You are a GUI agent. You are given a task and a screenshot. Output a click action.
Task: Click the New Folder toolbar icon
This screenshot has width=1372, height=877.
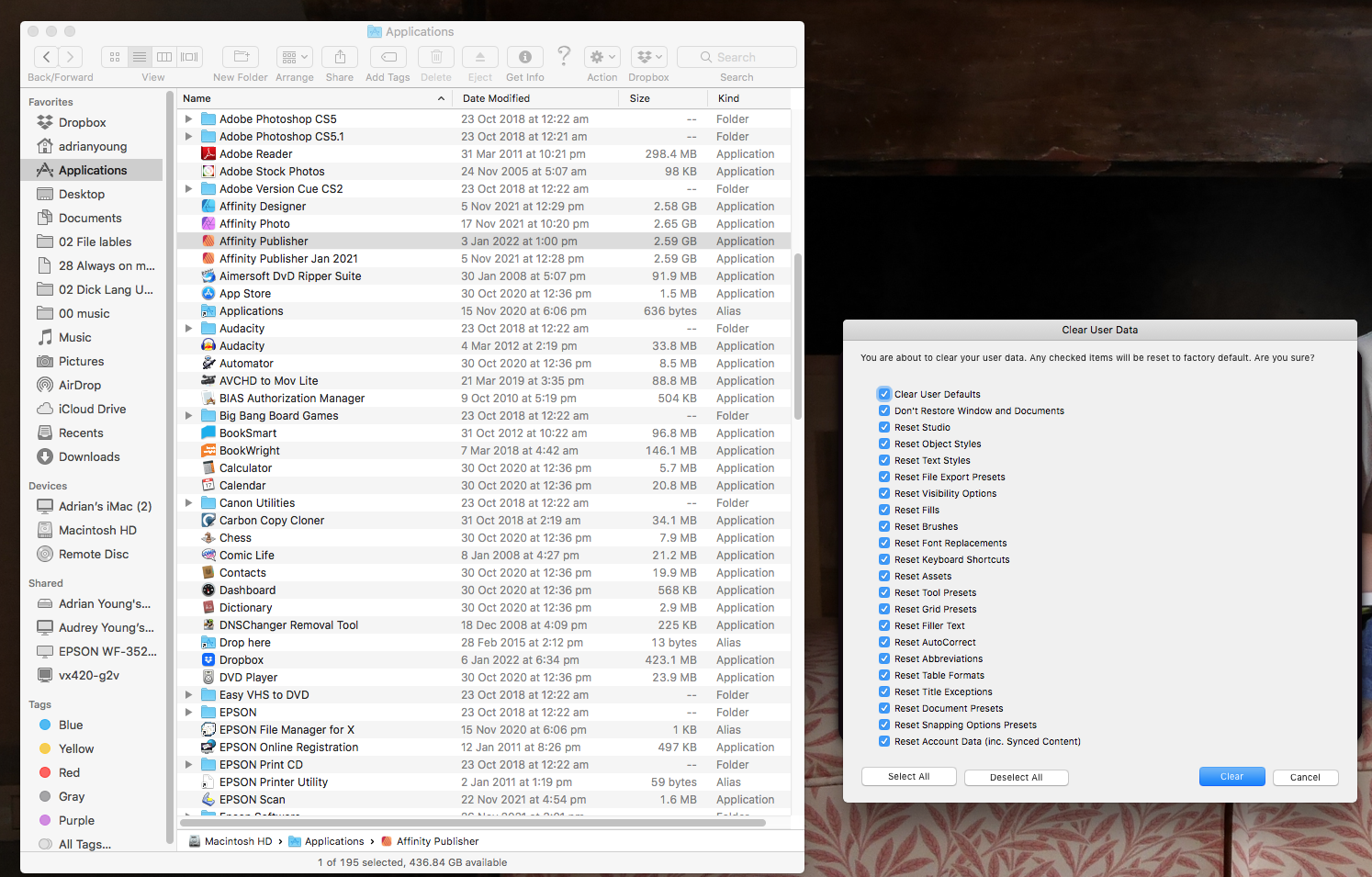coord(241,57)
